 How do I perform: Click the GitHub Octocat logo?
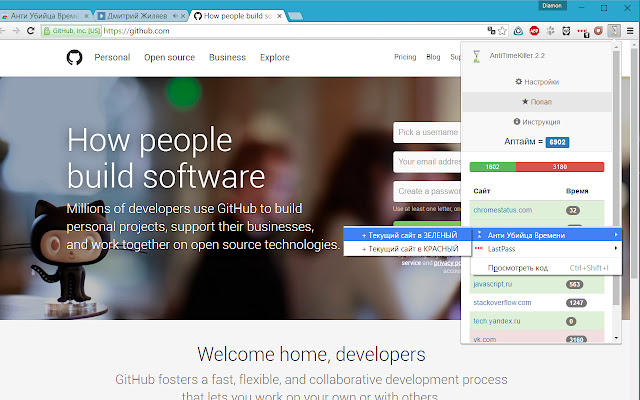coord(74,58)
